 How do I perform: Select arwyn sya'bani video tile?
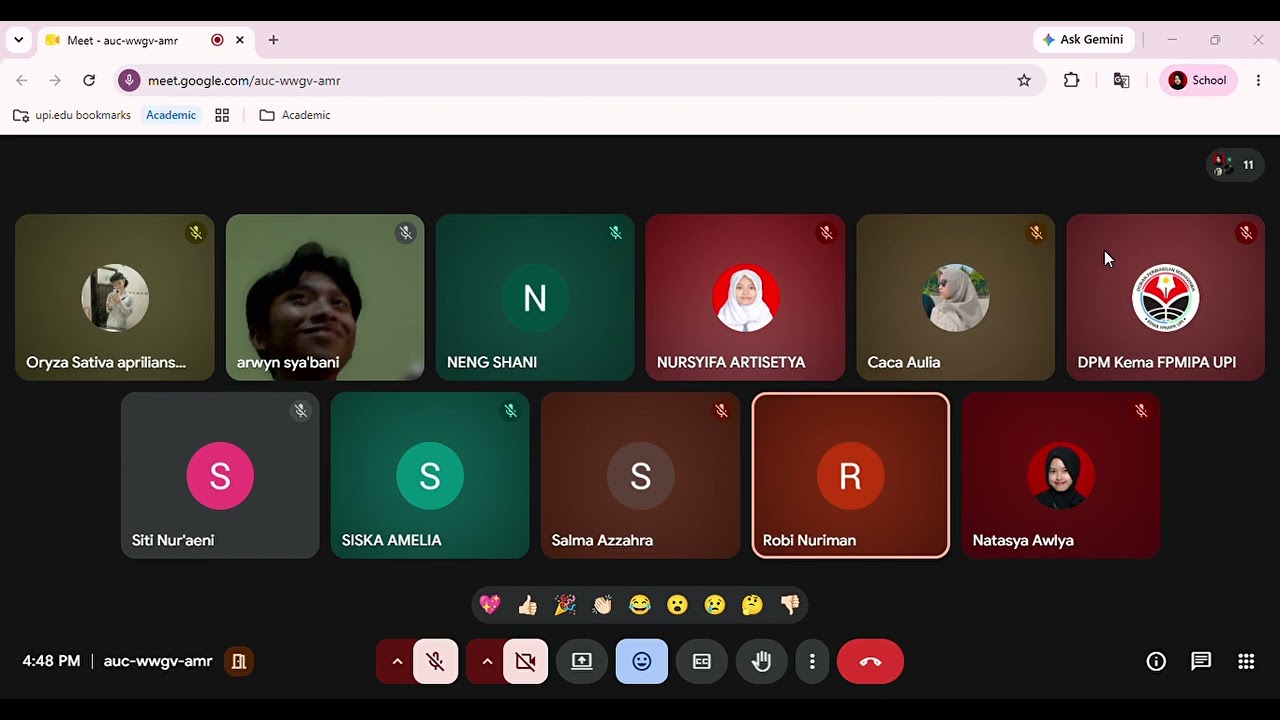(x=325, y=297)
